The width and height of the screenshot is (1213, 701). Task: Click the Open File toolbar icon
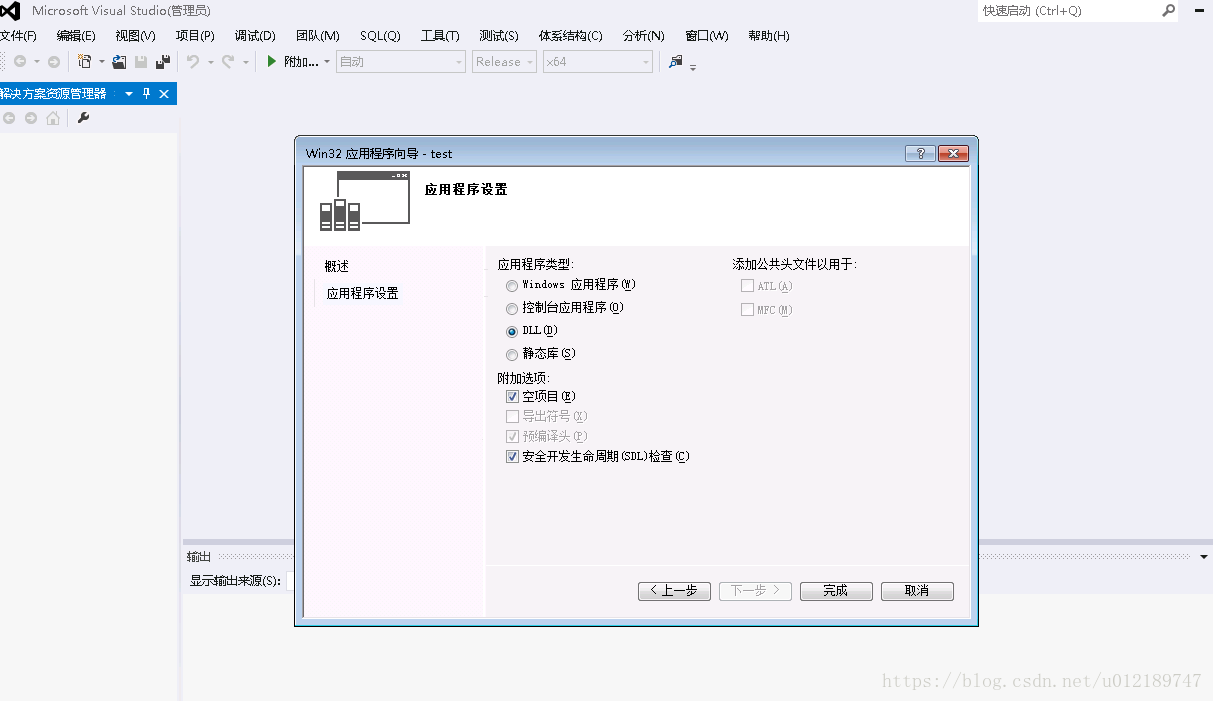coord(119,62)
